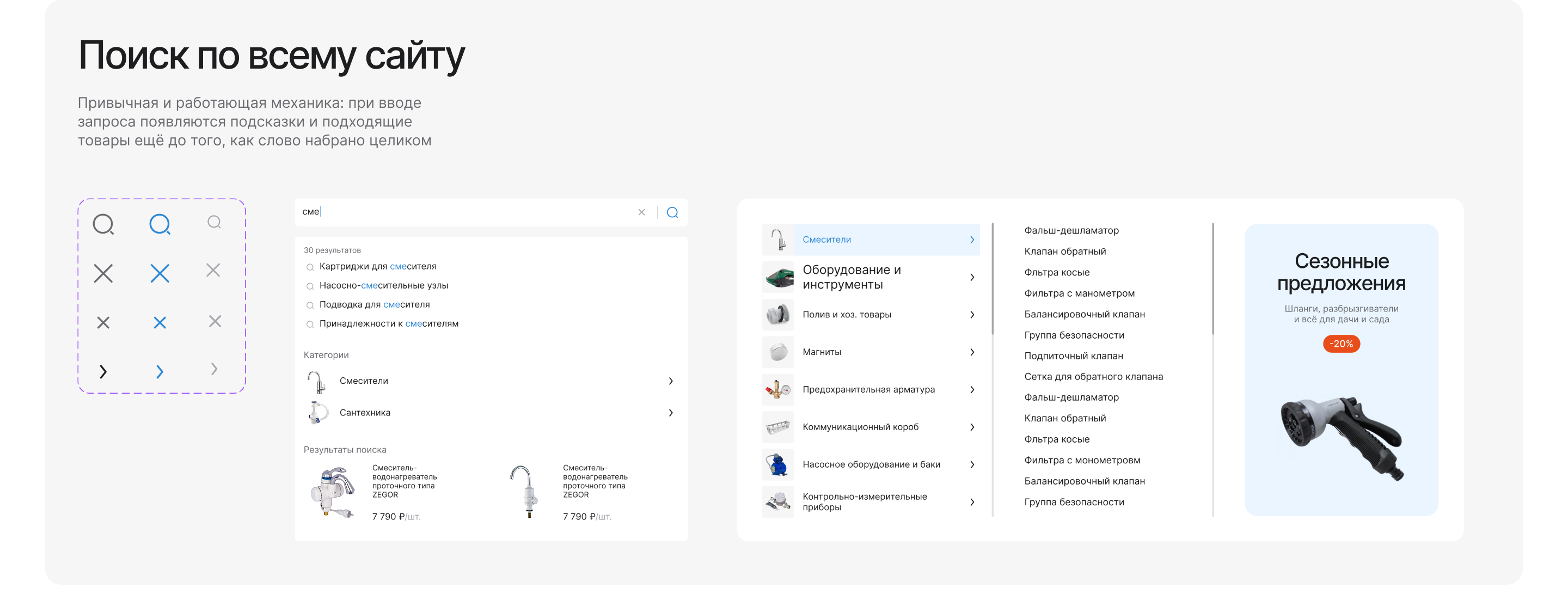Click the small gray magnifier icon in icon set

(x=213, y=222)
